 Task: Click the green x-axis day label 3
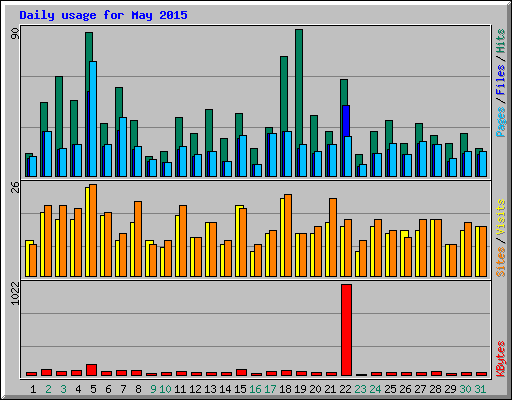pos(63,389)
